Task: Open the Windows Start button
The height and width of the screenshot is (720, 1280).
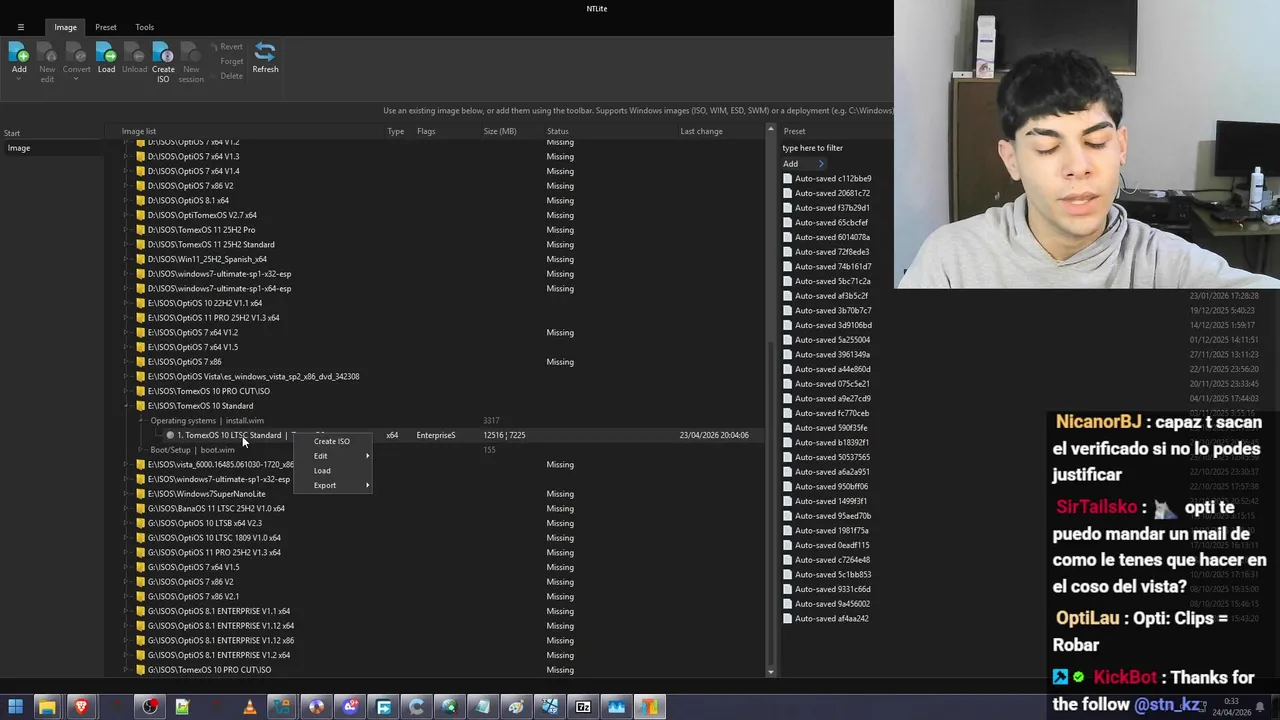Action: pos(15,707)
